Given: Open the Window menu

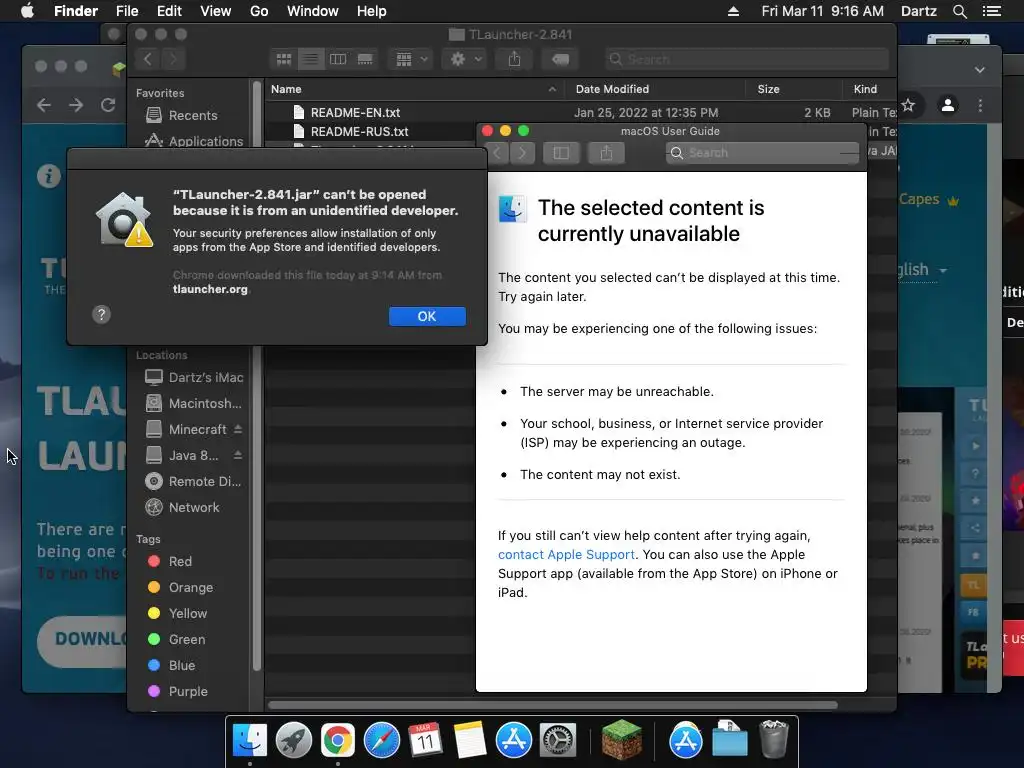Looking at the screenshot, I should pos(313,11).
